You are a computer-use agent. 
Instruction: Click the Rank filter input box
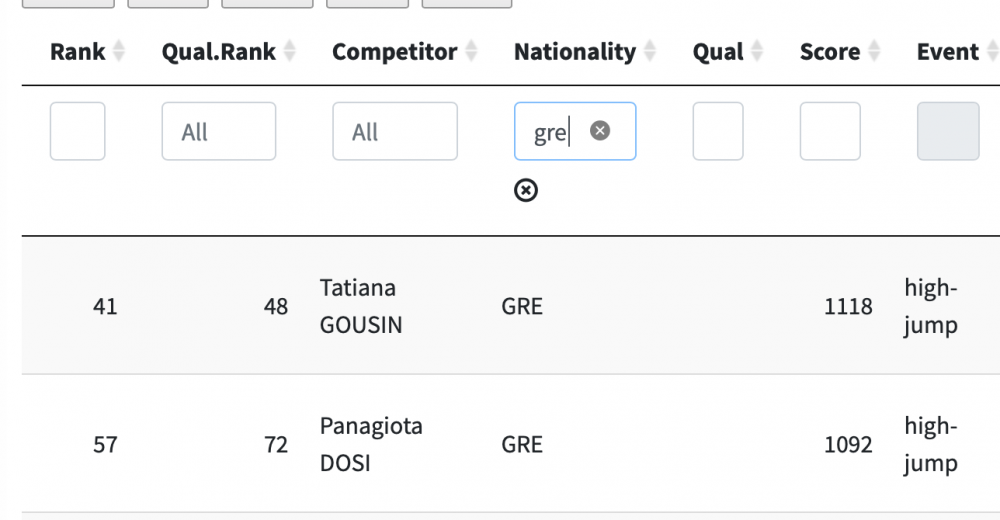77,131
